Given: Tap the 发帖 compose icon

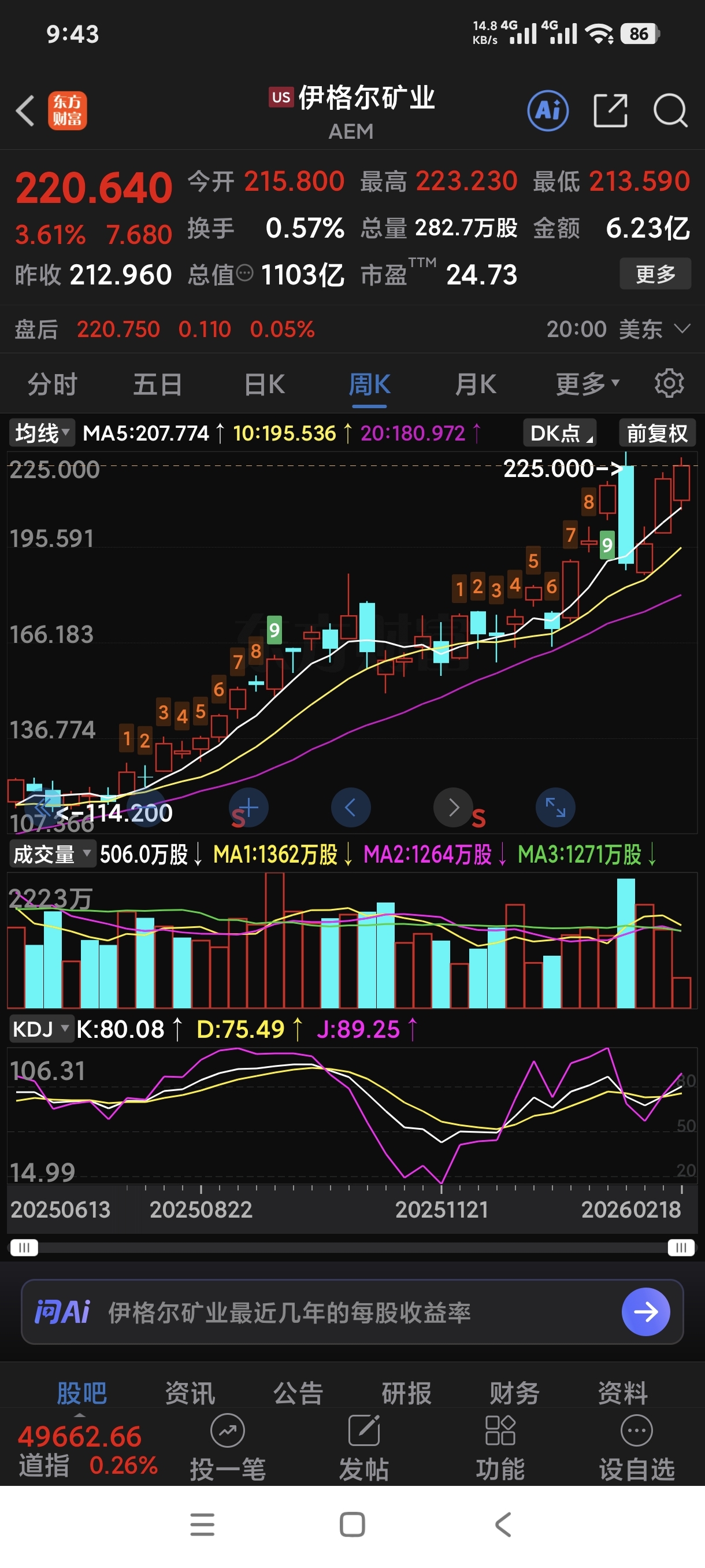Looking at the screenshot, I should pyautogui.click(x=363, y=1430).
